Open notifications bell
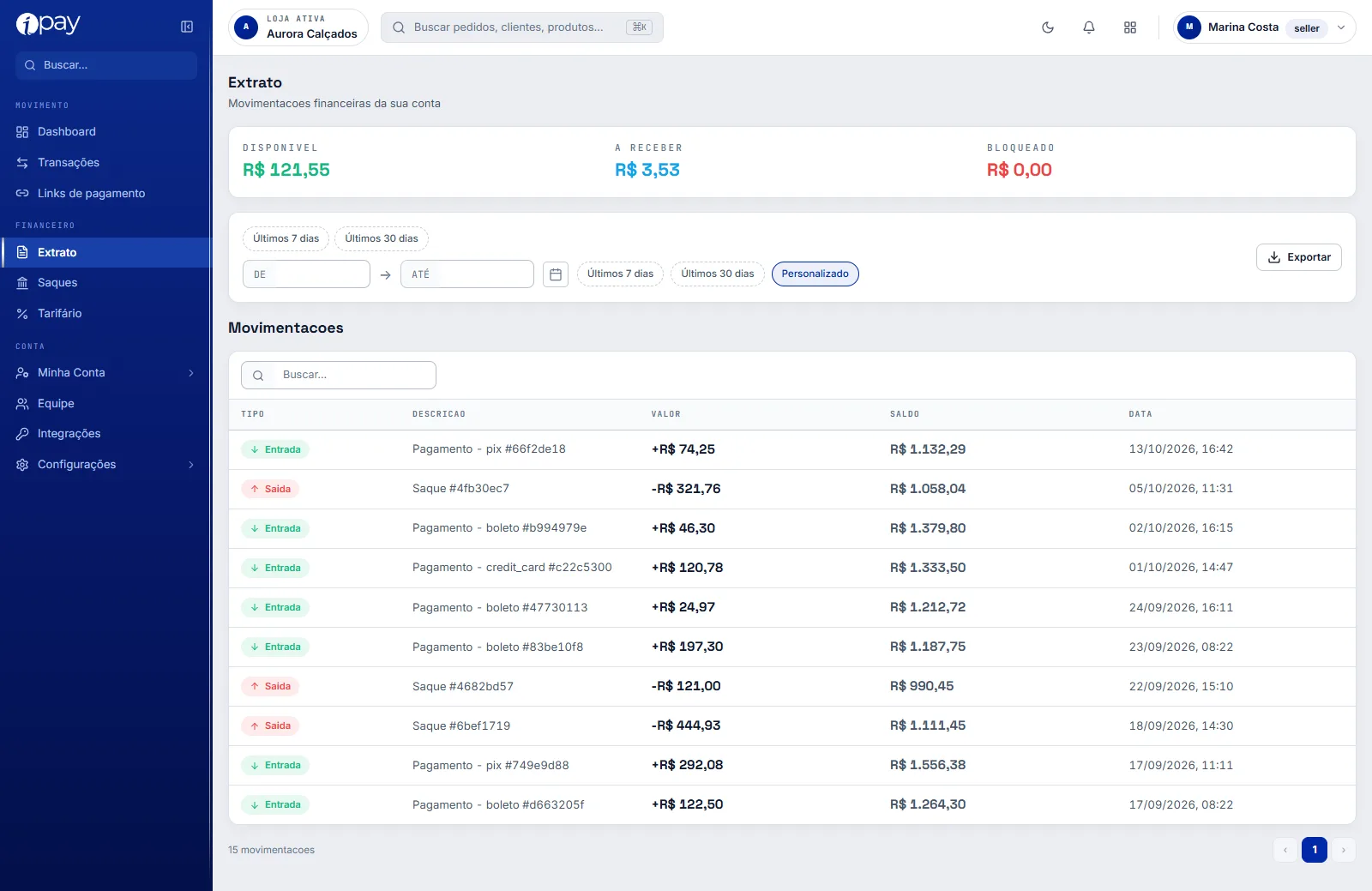The width and height of the screenshot is (1372, 891). 1089,27
